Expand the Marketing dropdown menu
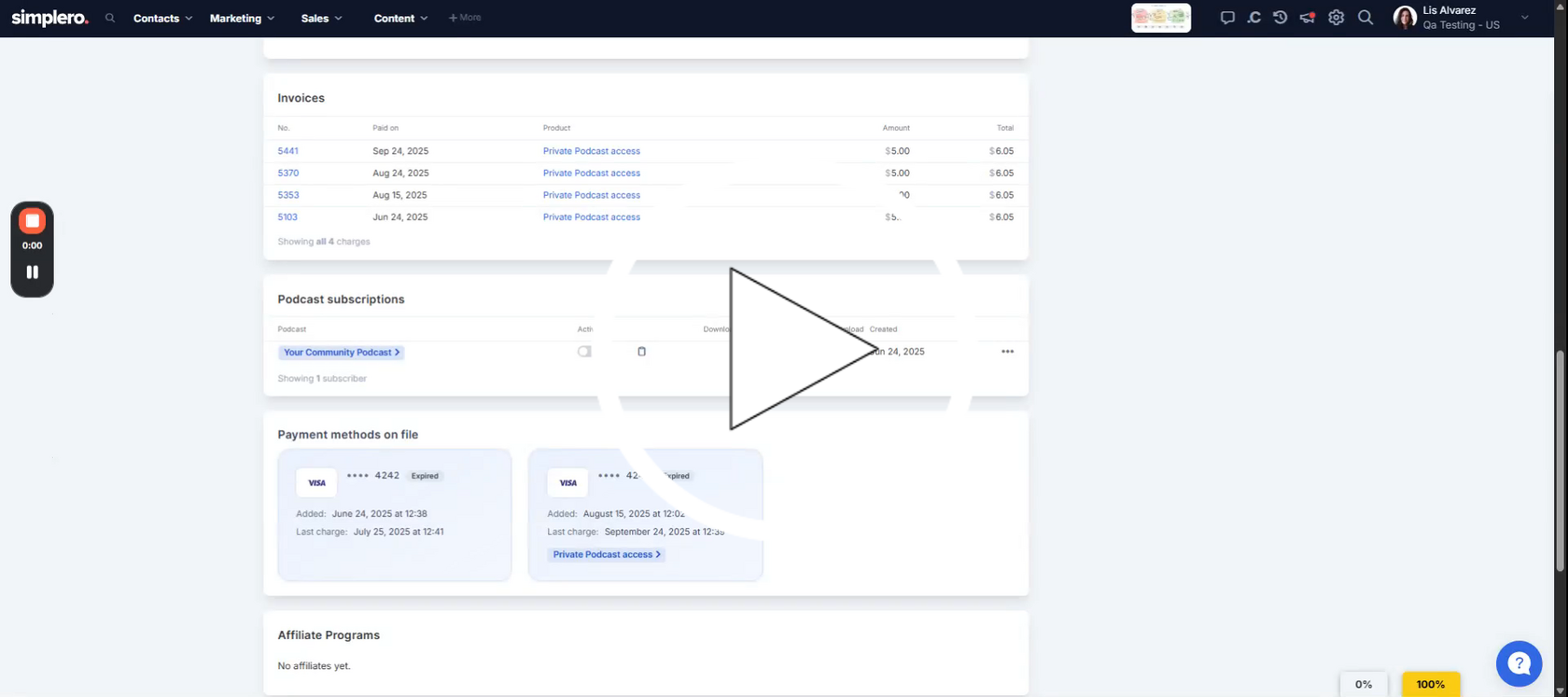This screenshot has height=697, width=1568. (242, 18)
